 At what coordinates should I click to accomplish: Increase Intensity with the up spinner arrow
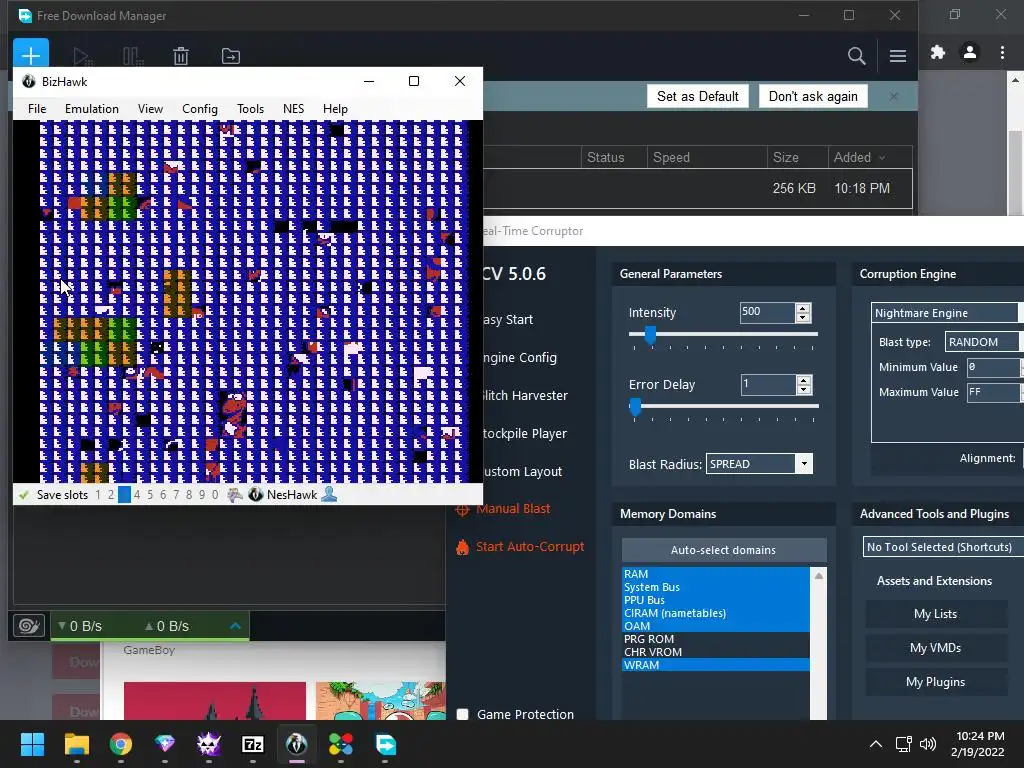tap(803, 308)
